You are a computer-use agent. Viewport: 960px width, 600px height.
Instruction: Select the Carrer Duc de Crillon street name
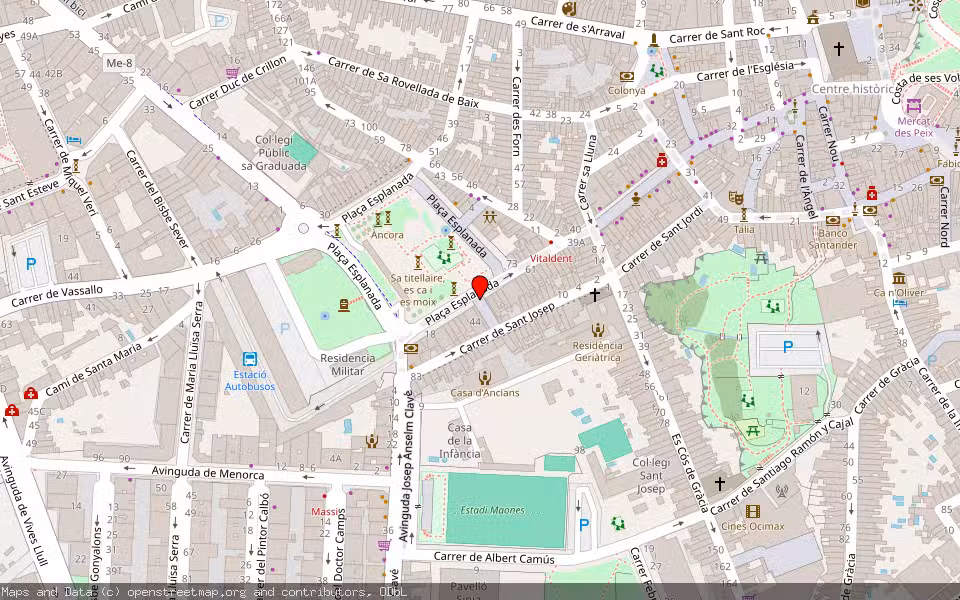pyautogui.click(x=238, y=82)
